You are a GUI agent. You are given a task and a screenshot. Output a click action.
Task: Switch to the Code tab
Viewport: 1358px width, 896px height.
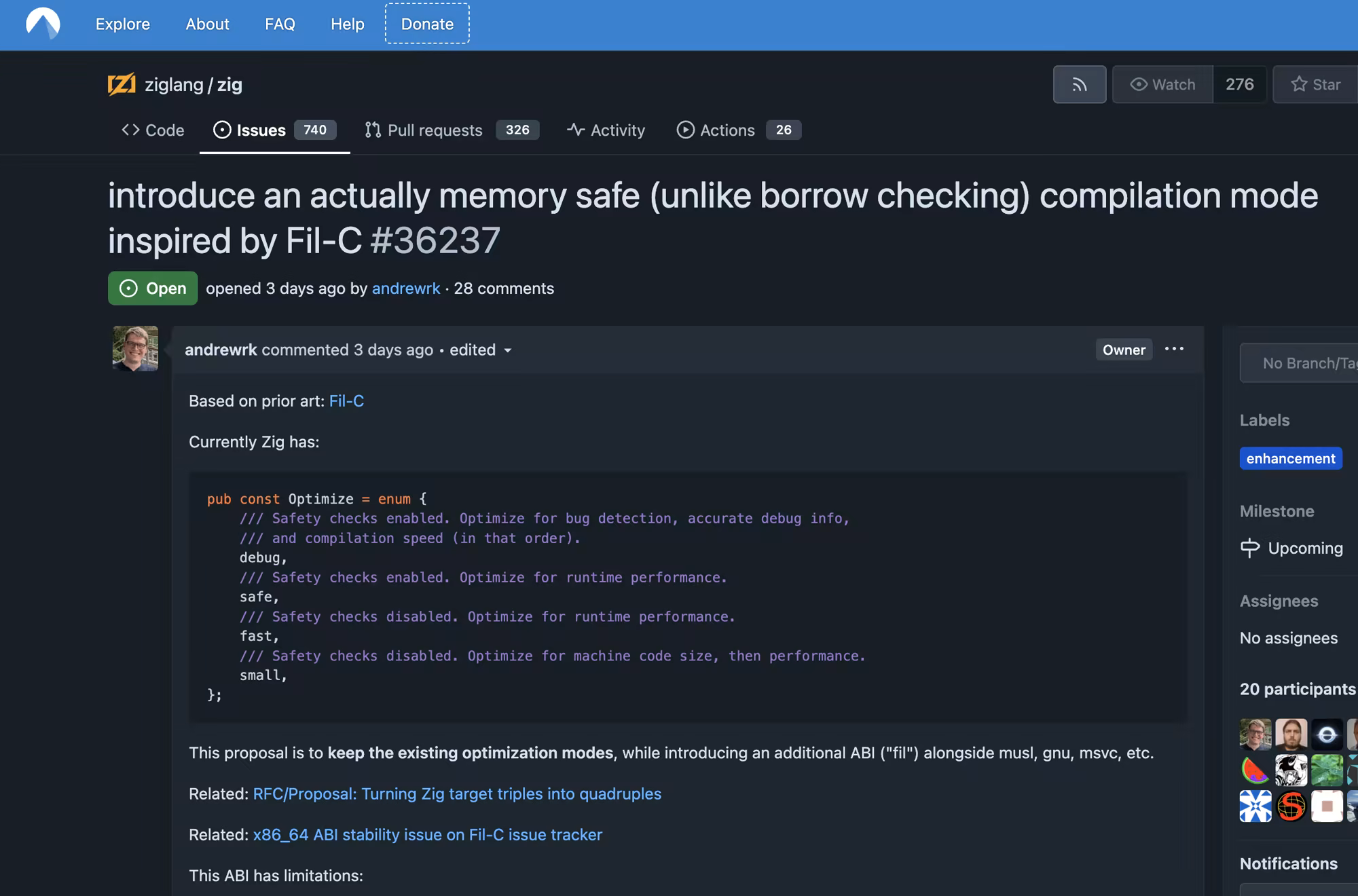point(153,130)
